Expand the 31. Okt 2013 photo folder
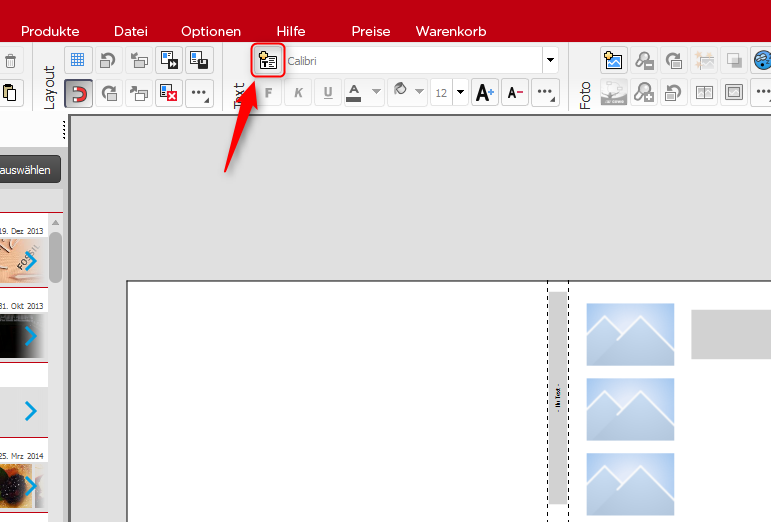This screenshot has width=771, height=522. pos(30,336)
